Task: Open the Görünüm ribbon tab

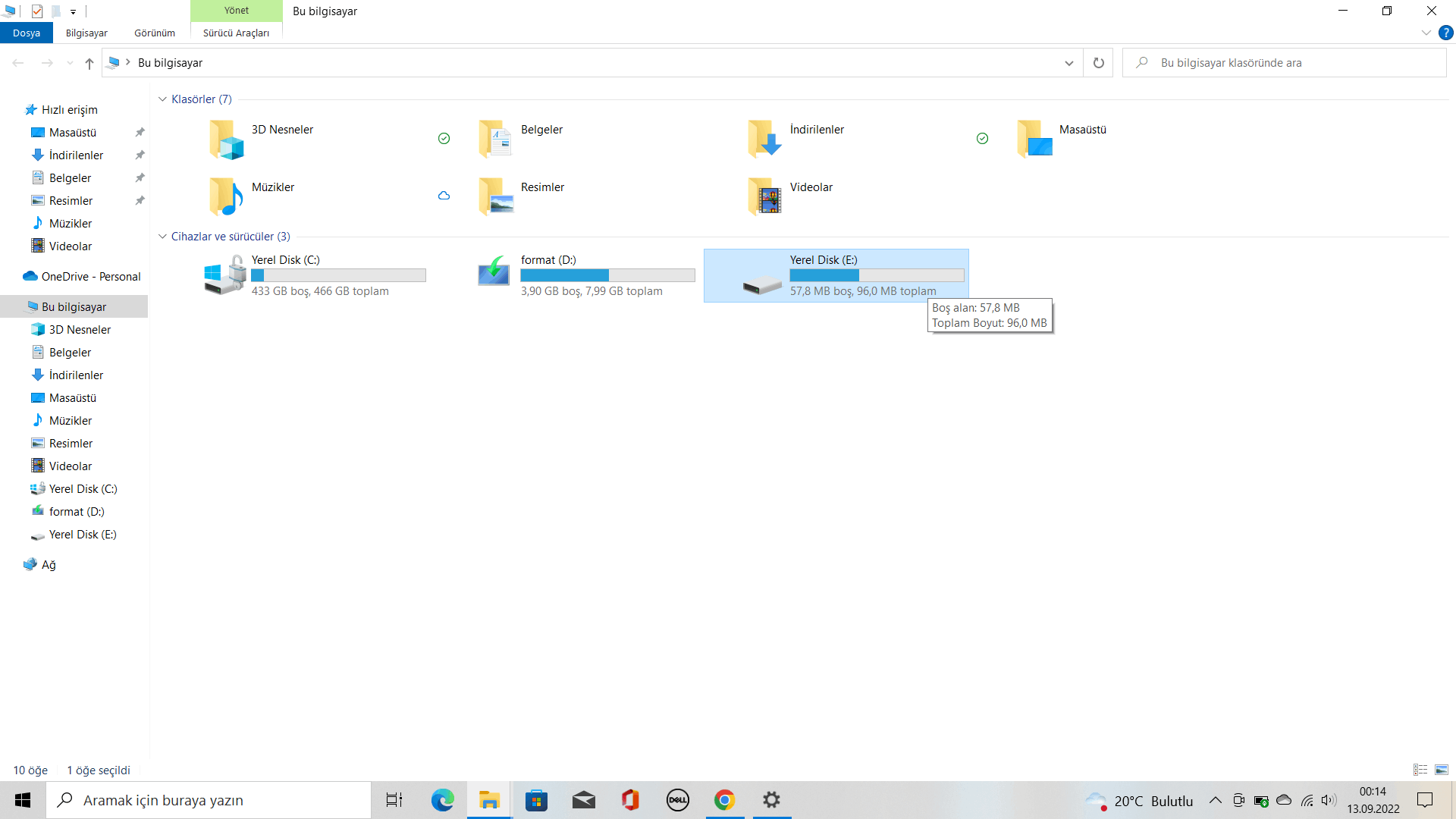Action: click(x=155, y=33)
